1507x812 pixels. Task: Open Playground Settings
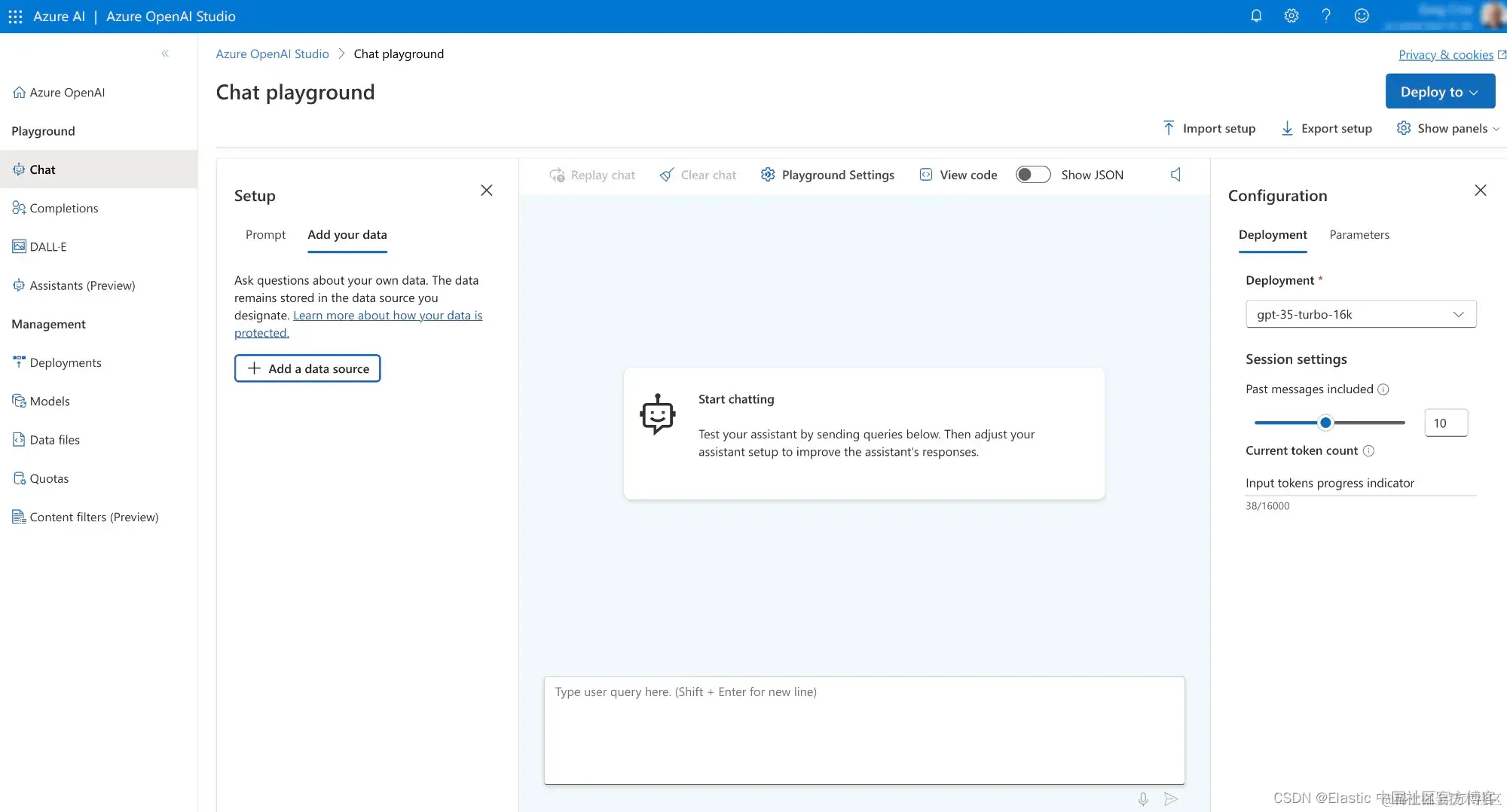pos(827,175)
